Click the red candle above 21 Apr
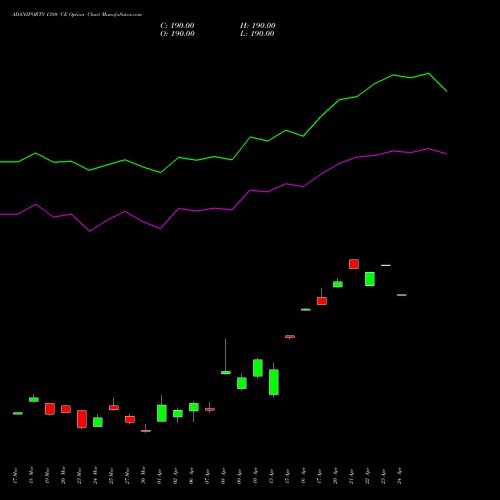The image size is (500, 500). coord(354,264)
